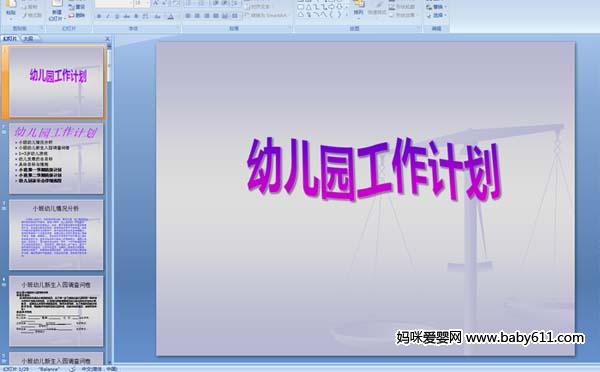The image size is (600, 372).
Task: Toggle Align Text Right
Action: pos(207,16)
